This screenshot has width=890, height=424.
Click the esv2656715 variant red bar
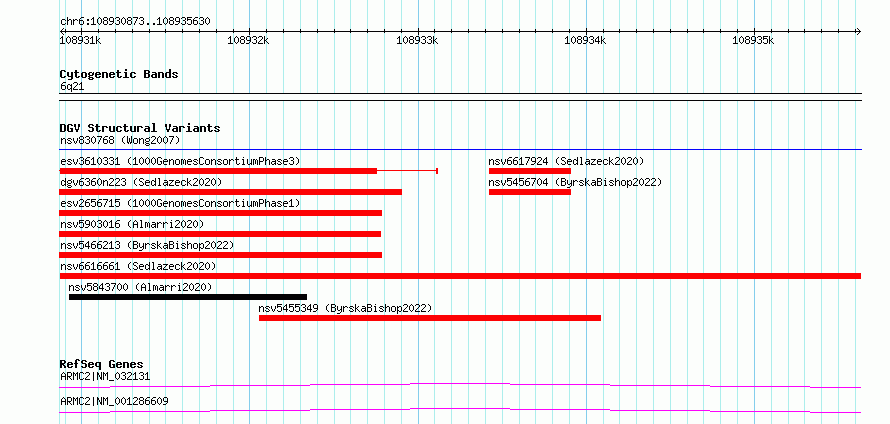221,213
